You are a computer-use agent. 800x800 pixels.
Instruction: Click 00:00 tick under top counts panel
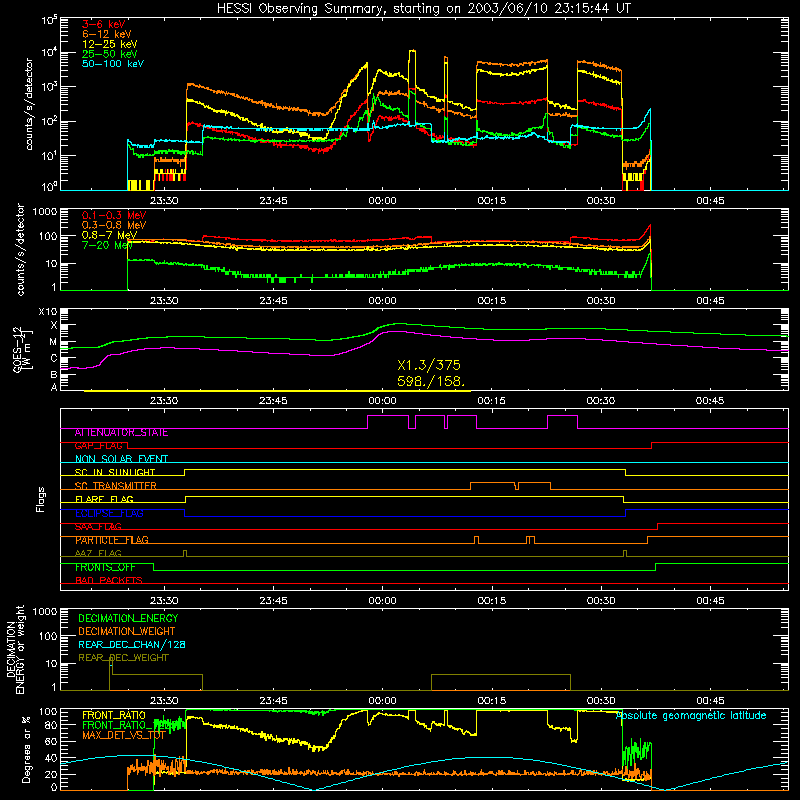tap(382, 201)
